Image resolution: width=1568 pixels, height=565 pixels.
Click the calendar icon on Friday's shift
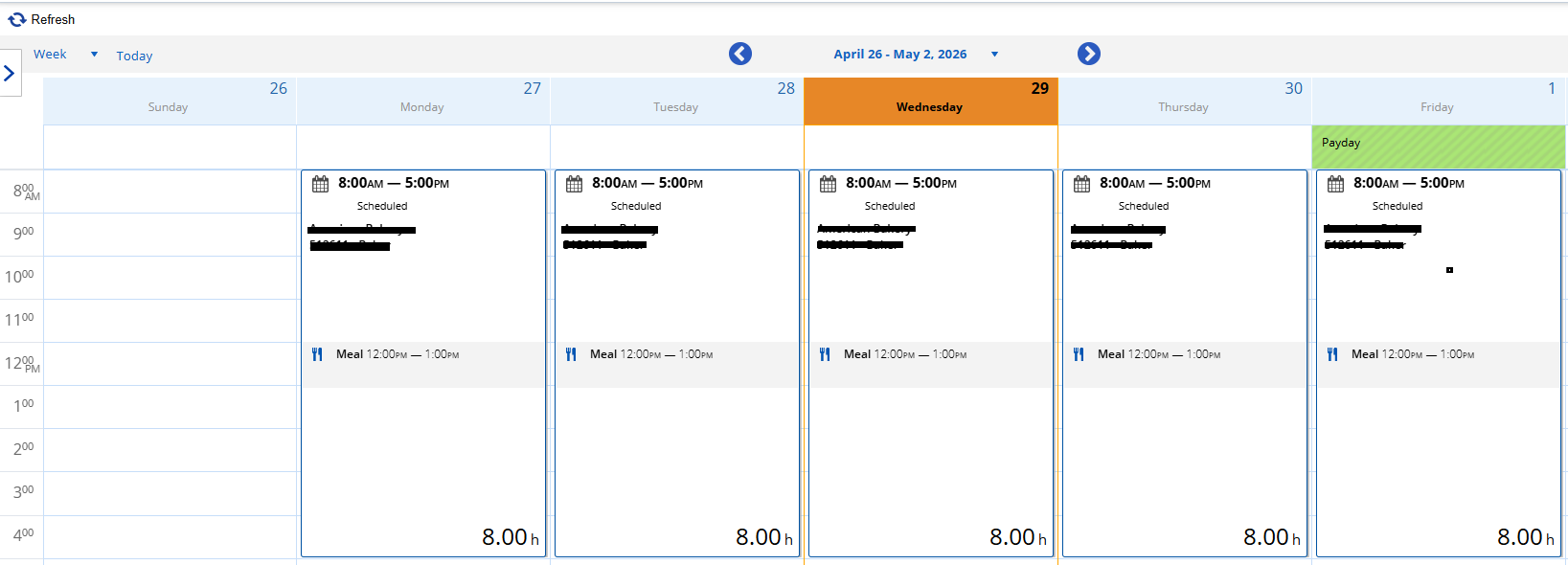tap(1336, 184)
